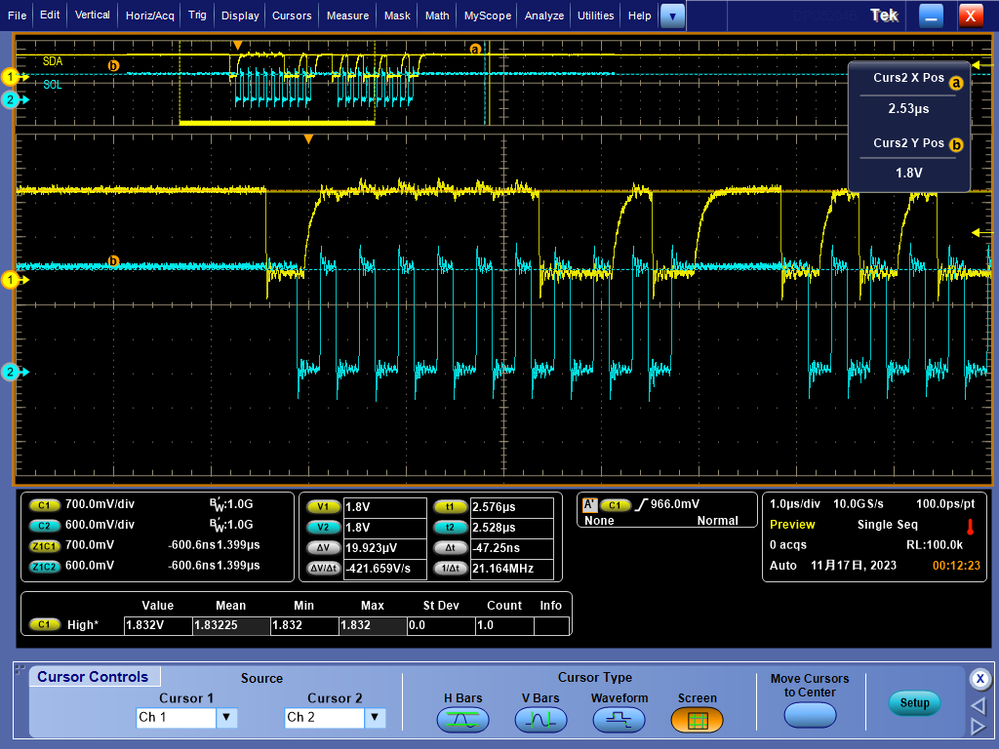Screen dimensions: 999x749
Task: Click the yellow zoom region bar in overview
Action: pyautogui.click(x=277, y=123)
